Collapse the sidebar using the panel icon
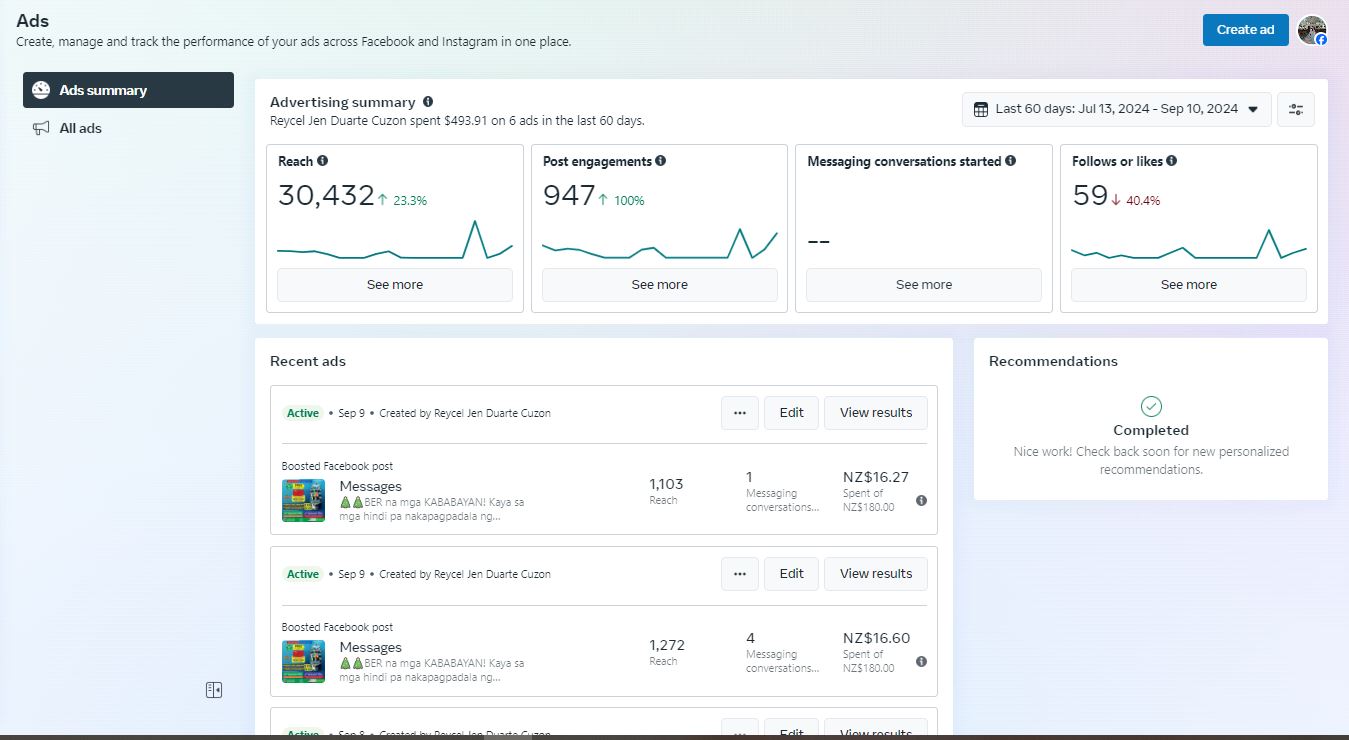 [x=214, y=690]
